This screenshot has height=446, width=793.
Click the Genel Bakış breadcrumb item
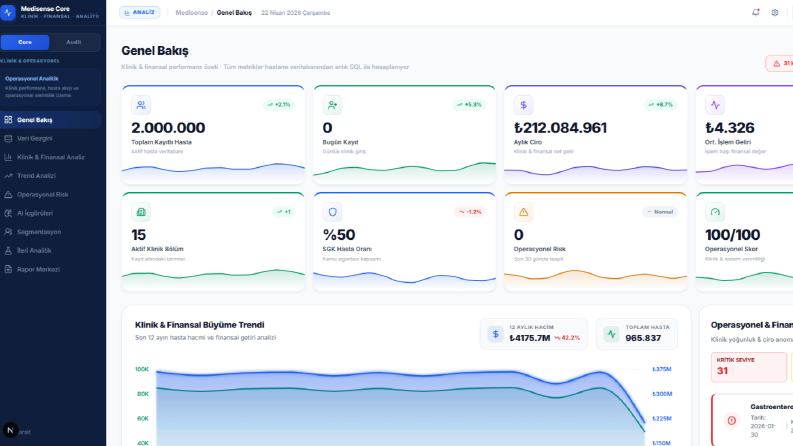[234, 13]
